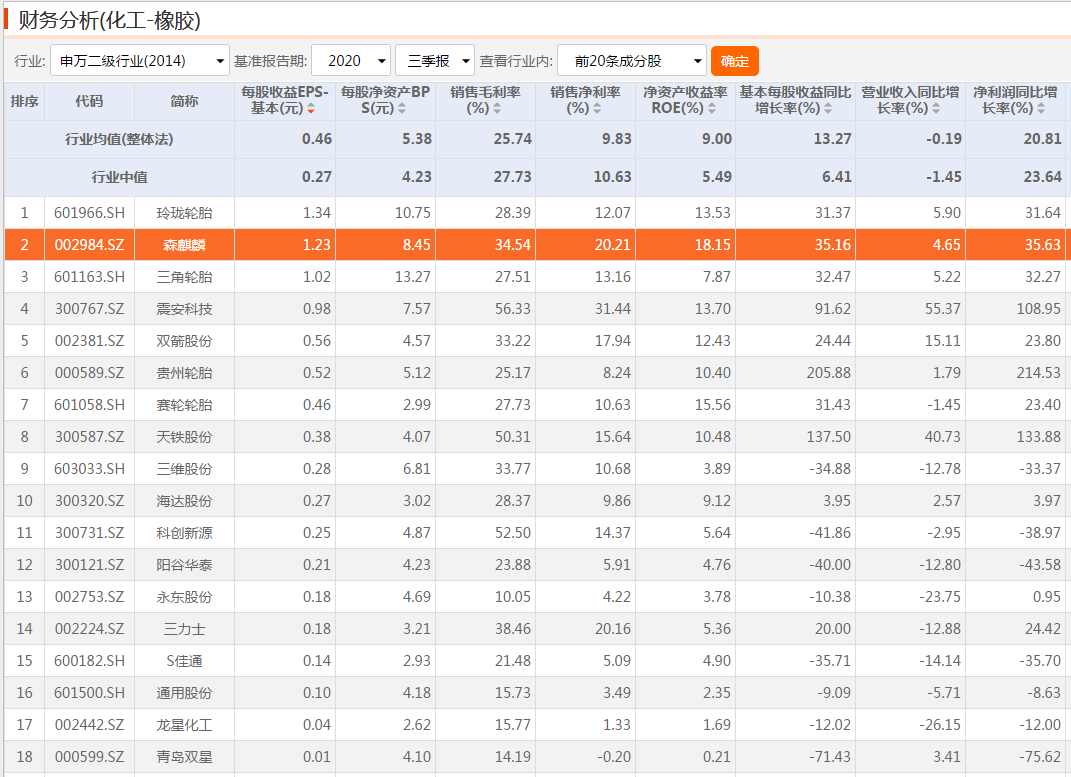Screen dimensions: 1071x777
Task: Click the 三力士 name cell
Action: [x=184, y=629]
